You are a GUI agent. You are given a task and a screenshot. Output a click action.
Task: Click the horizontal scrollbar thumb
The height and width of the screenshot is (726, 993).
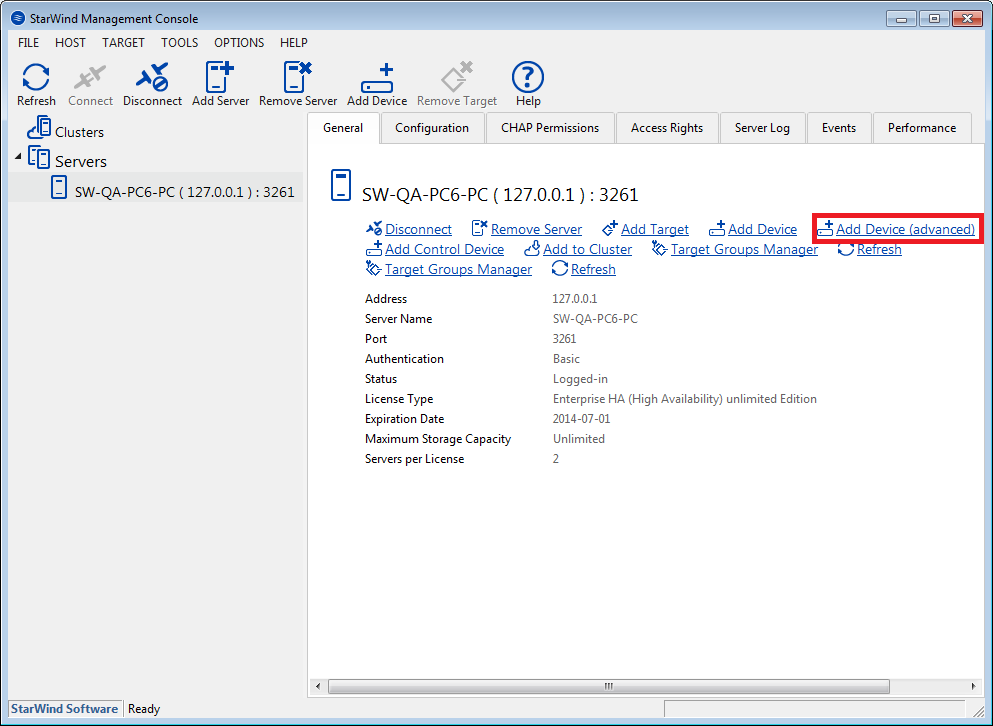coord(609,686)
